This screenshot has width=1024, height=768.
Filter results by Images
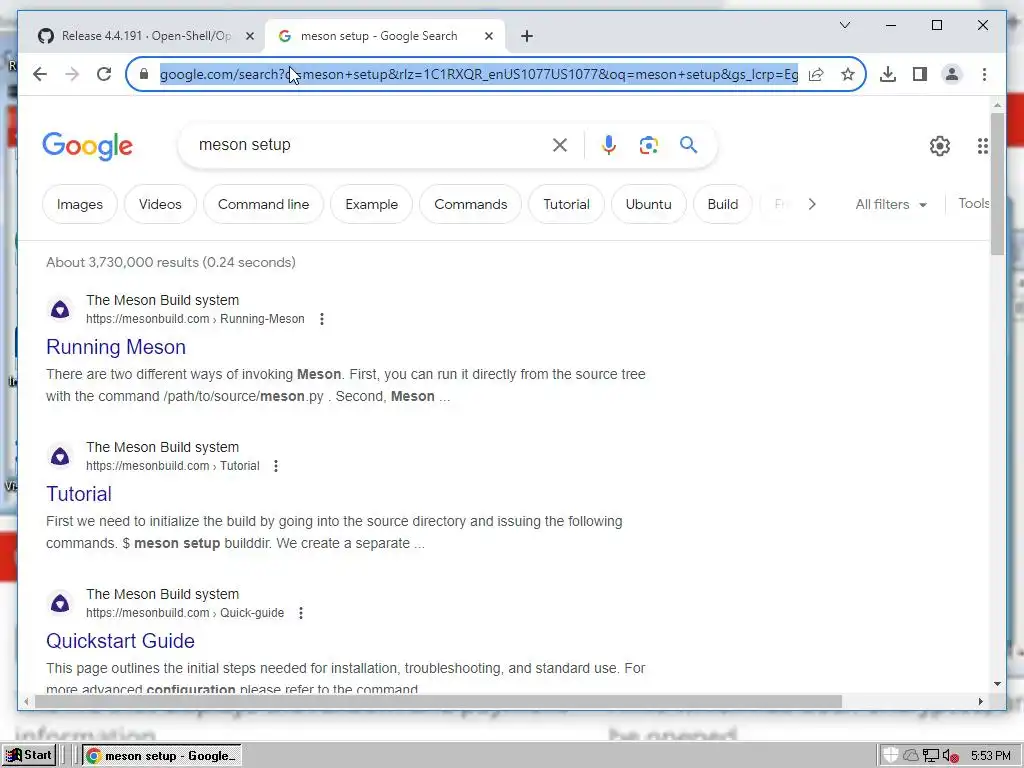click(80, 204)
